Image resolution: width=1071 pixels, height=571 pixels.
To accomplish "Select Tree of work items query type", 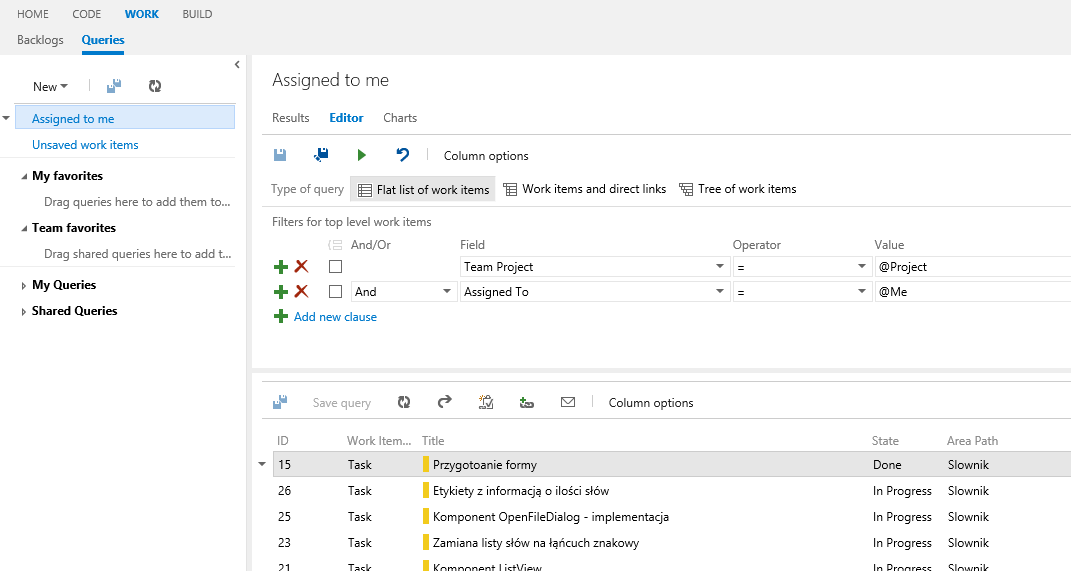I will click(x=737, y=189).
